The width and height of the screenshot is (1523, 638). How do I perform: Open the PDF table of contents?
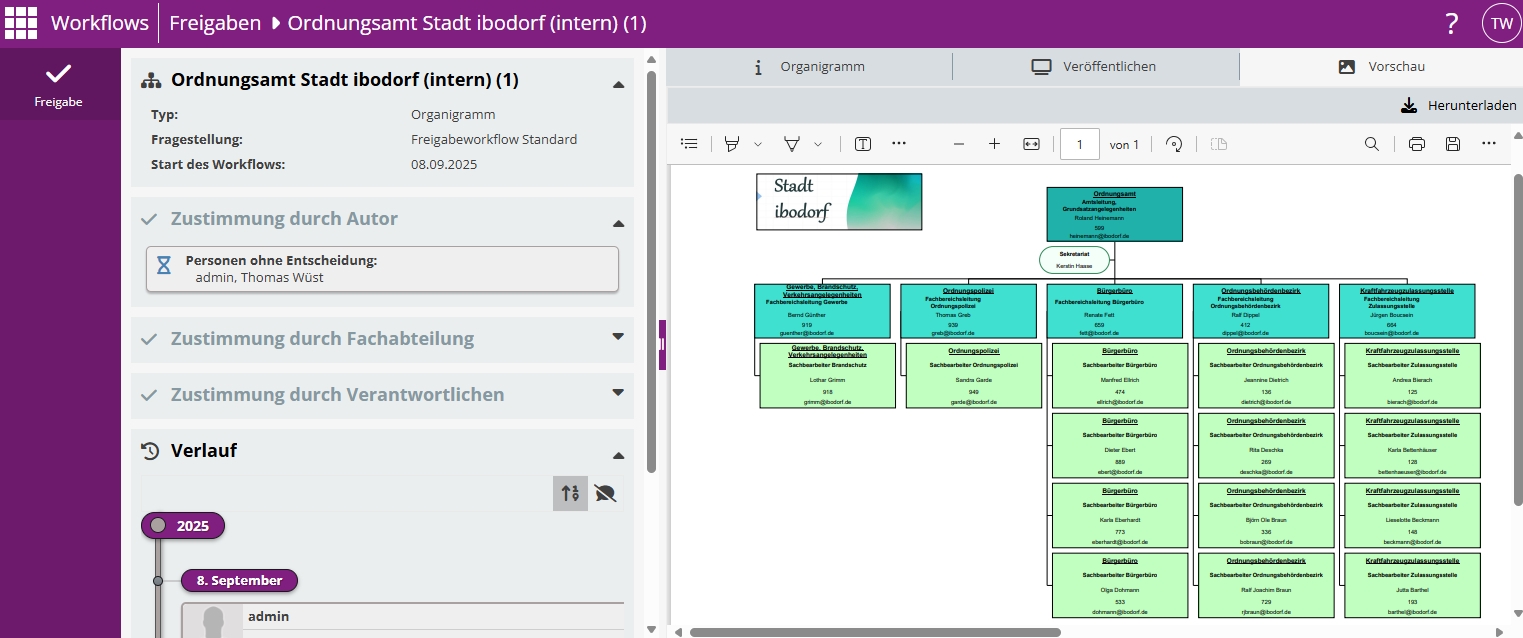(x=689, y=144)
